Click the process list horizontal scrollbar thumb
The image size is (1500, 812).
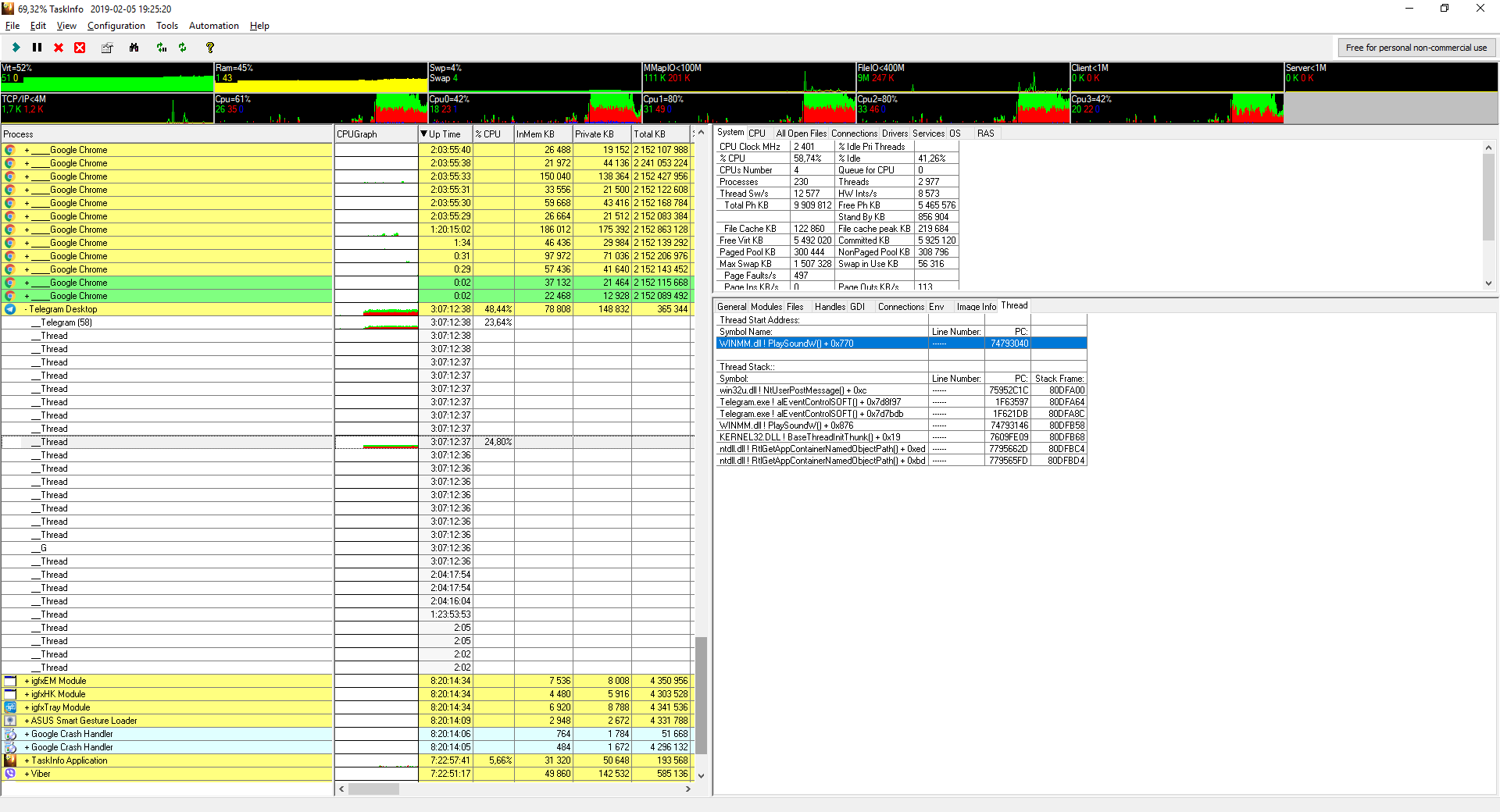pos(373,789)
